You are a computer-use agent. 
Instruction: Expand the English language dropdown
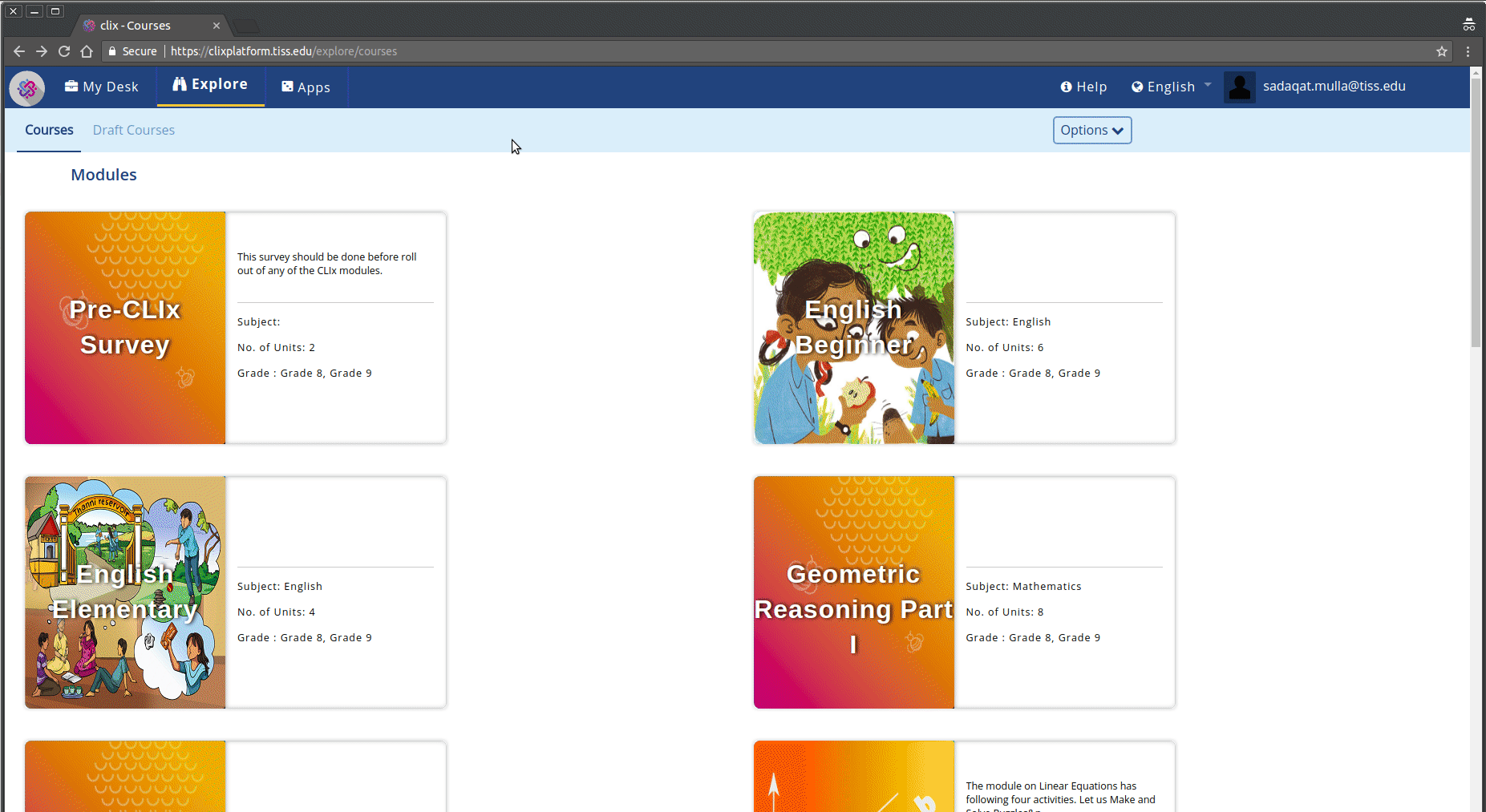[1171, 87]
